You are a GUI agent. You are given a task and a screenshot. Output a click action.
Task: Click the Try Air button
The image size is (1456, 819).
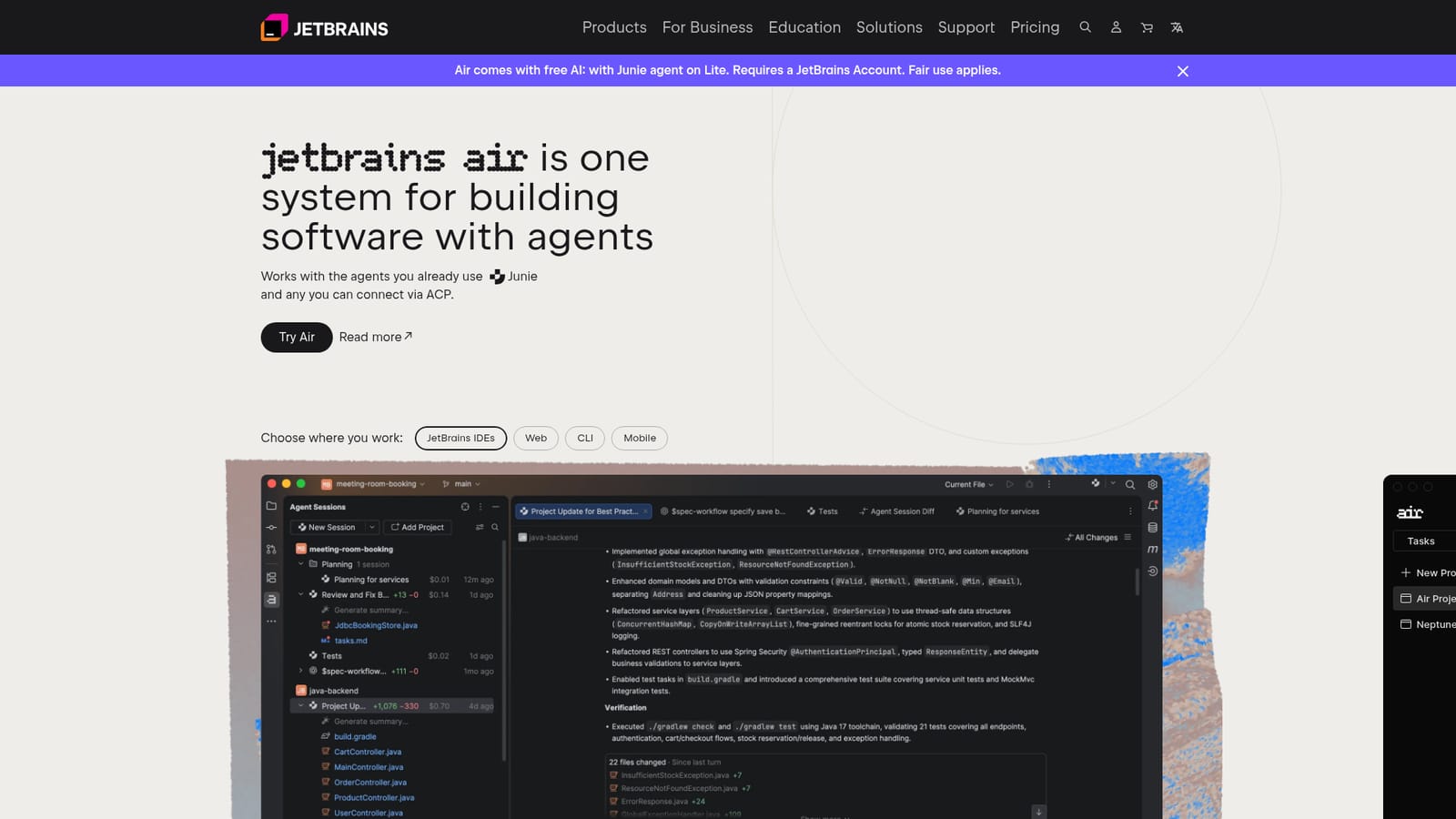[297, 337]
